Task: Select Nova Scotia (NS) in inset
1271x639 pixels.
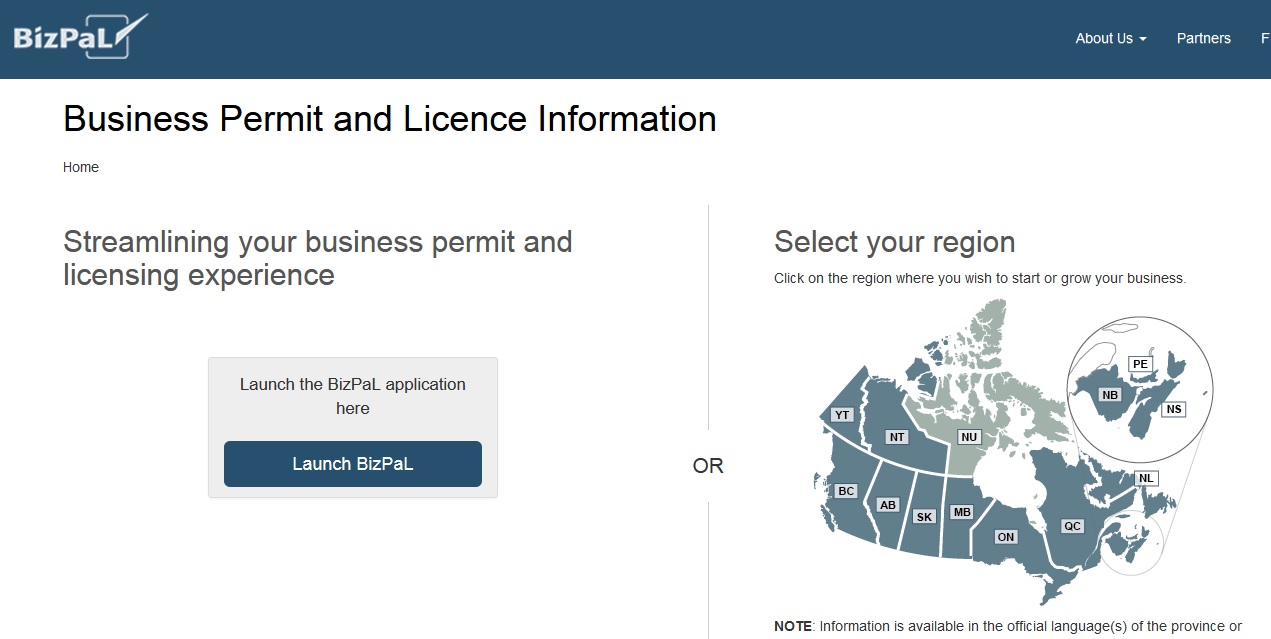Action: pos(1174,409)
